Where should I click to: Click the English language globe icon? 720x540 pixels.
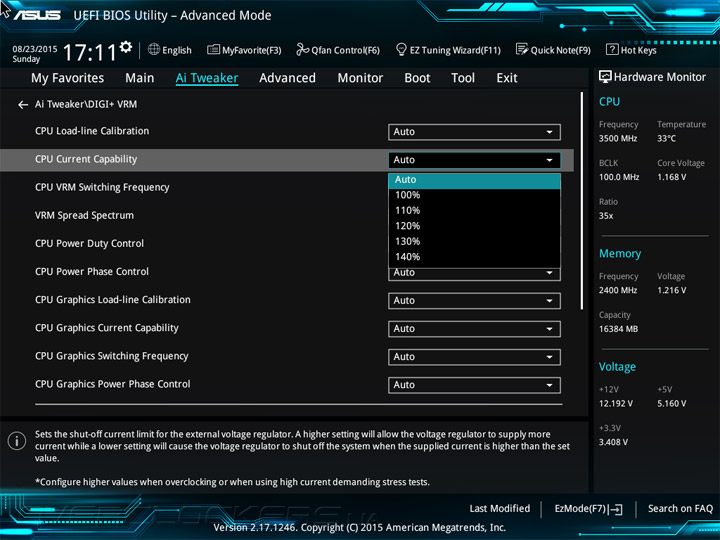[x=154, y=50]
